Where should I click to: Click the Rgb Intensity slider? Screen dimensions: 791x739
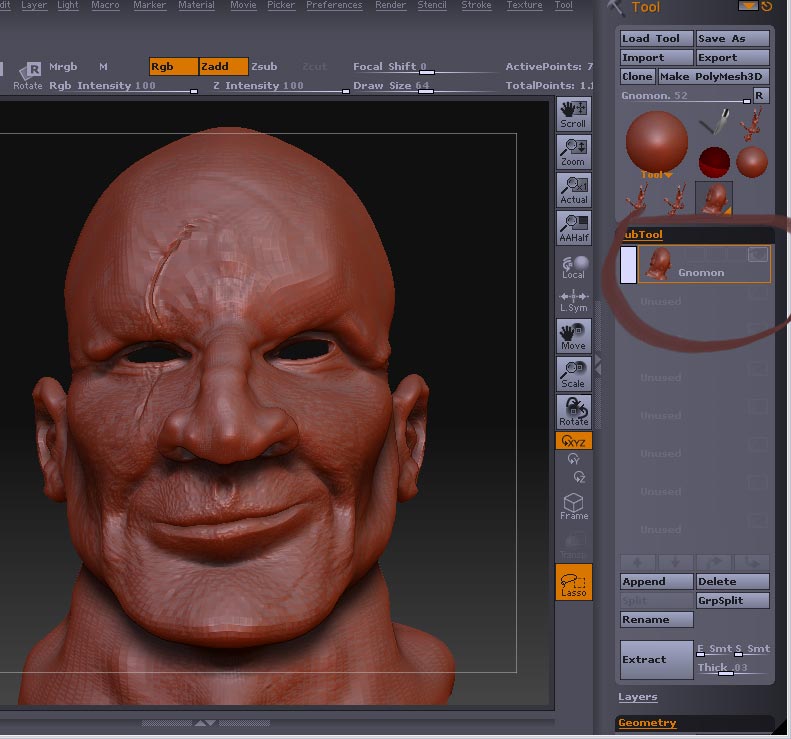[123, 86]
